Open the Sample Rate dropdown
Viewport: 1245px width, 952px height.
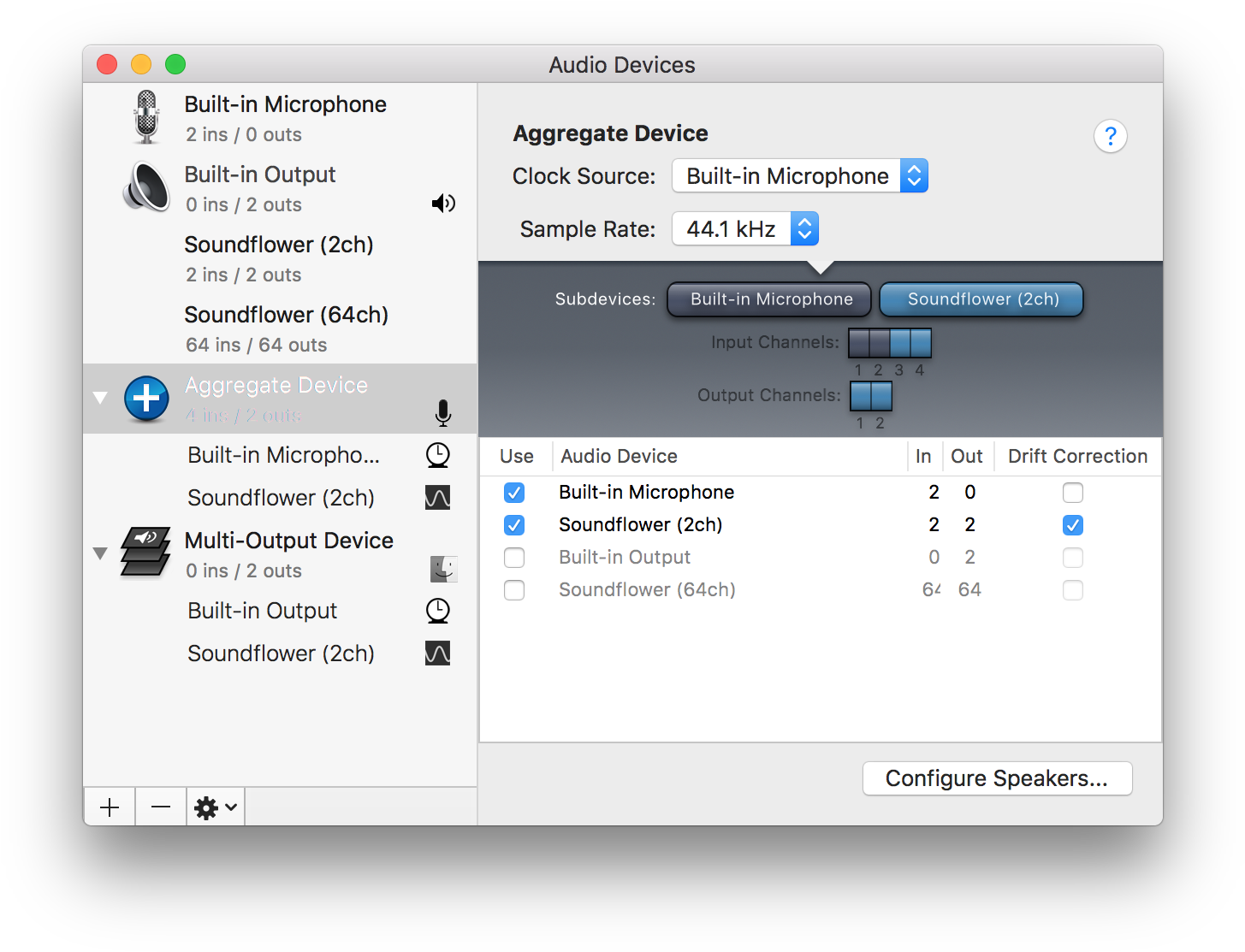(744, 229)
